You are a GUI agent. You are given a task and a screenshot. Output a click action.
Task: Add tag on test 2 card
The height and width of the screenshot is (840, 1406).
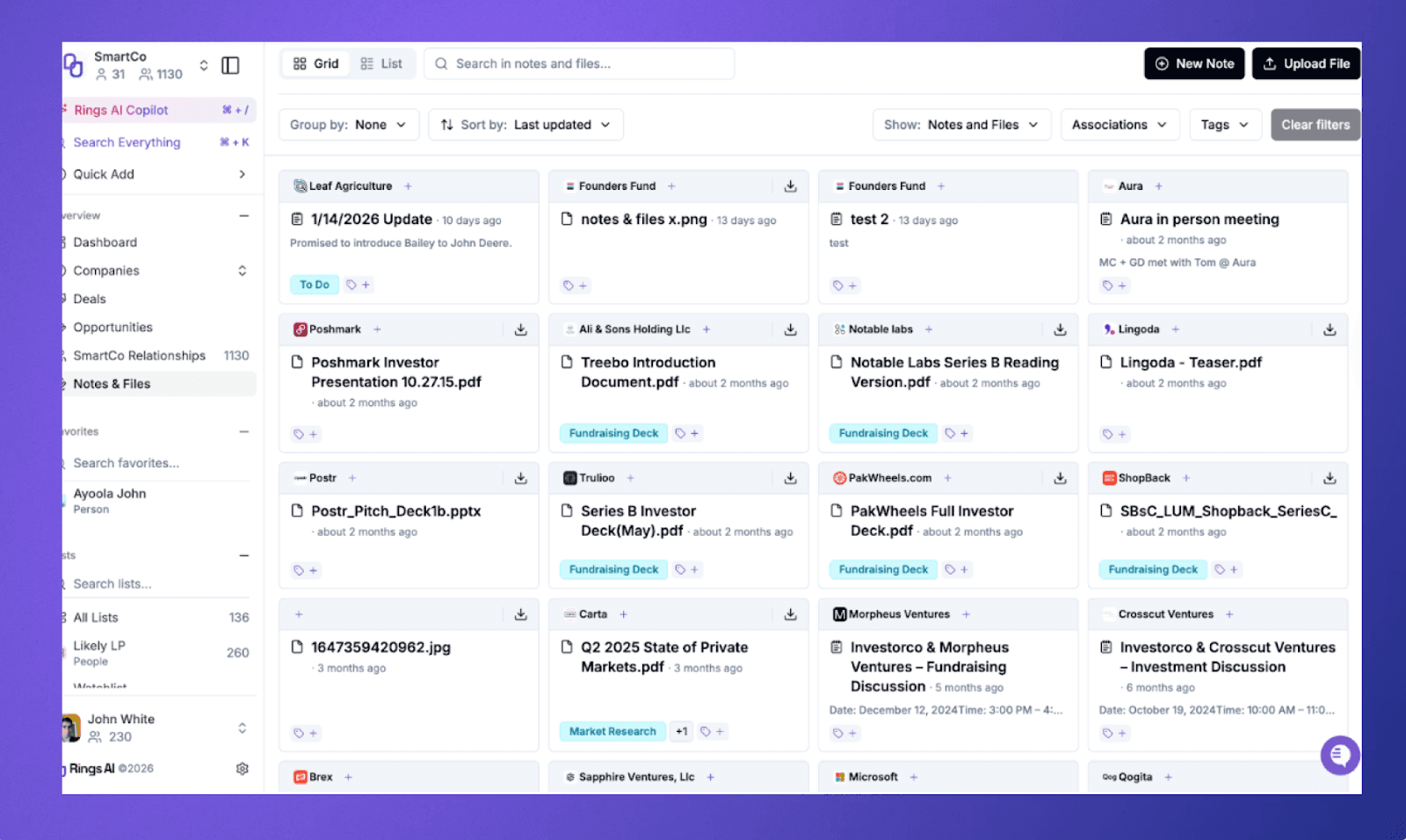tap(844, 286)
